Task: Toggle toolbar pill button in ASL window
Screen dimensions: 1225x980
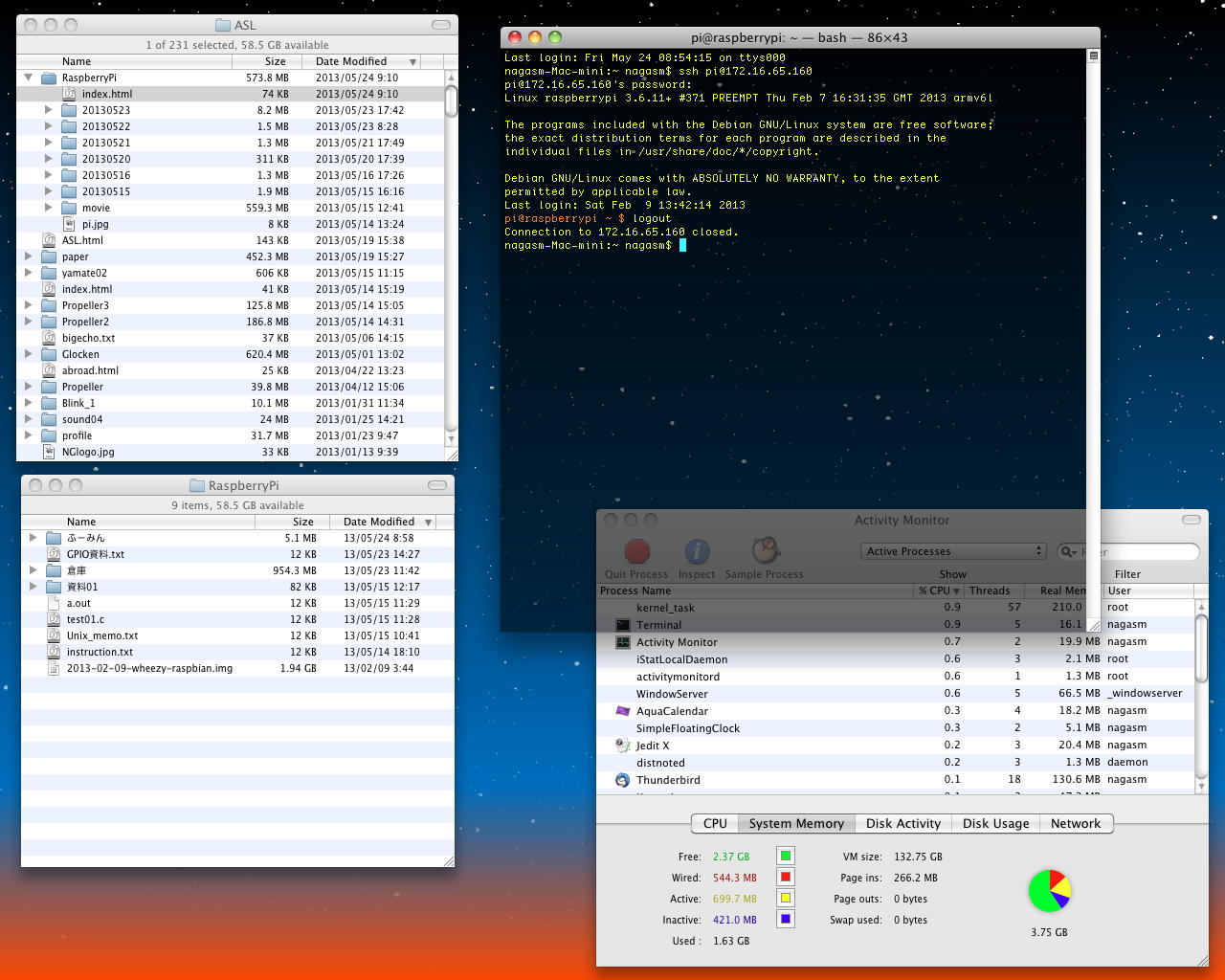Action: [440, 25]
